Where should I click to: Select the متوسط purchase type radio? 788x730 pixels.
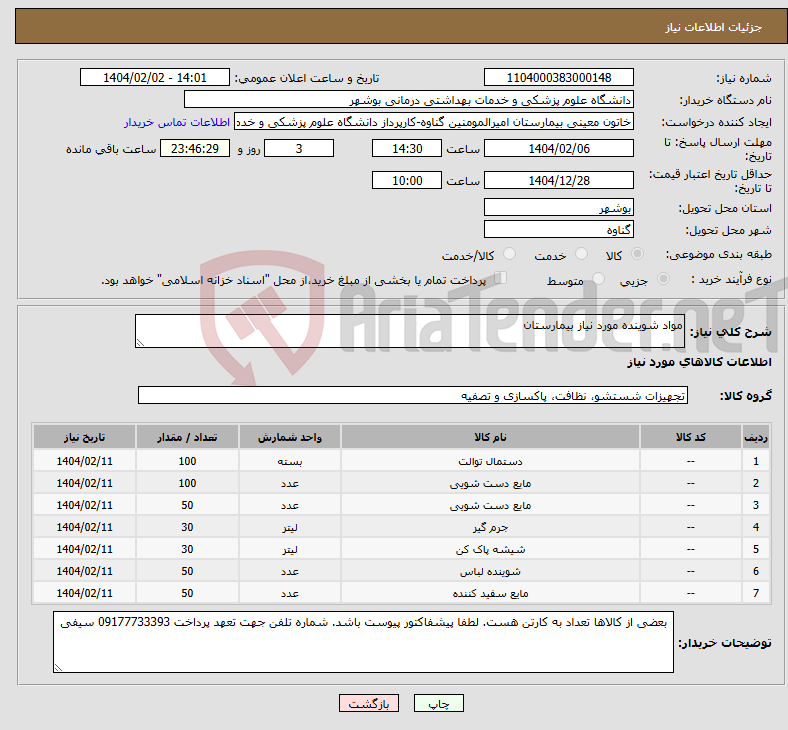(598, 278)
